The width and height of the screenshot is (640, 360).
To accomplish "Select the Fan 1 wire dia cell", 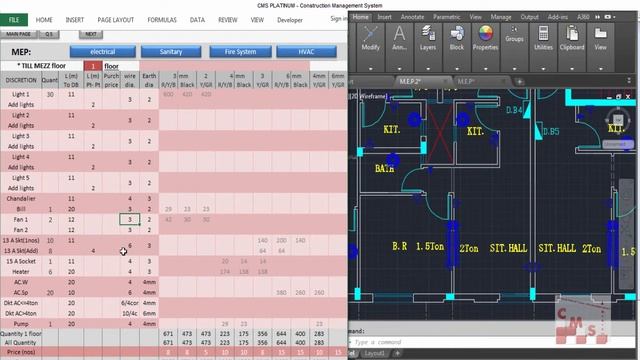I will [x=130, y=219].
